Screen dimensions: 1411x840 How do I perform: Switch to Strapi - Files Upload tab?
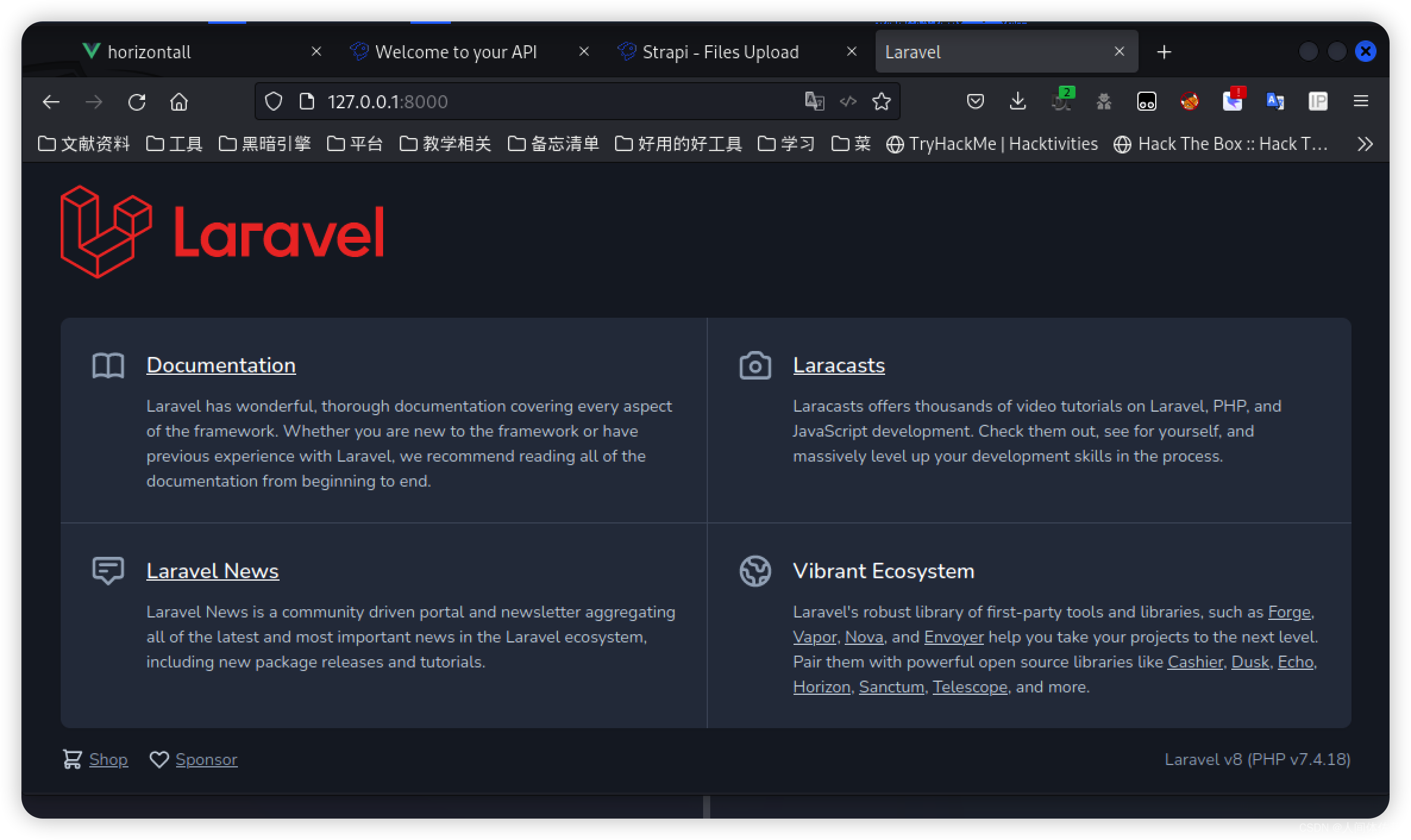[720, 52]
